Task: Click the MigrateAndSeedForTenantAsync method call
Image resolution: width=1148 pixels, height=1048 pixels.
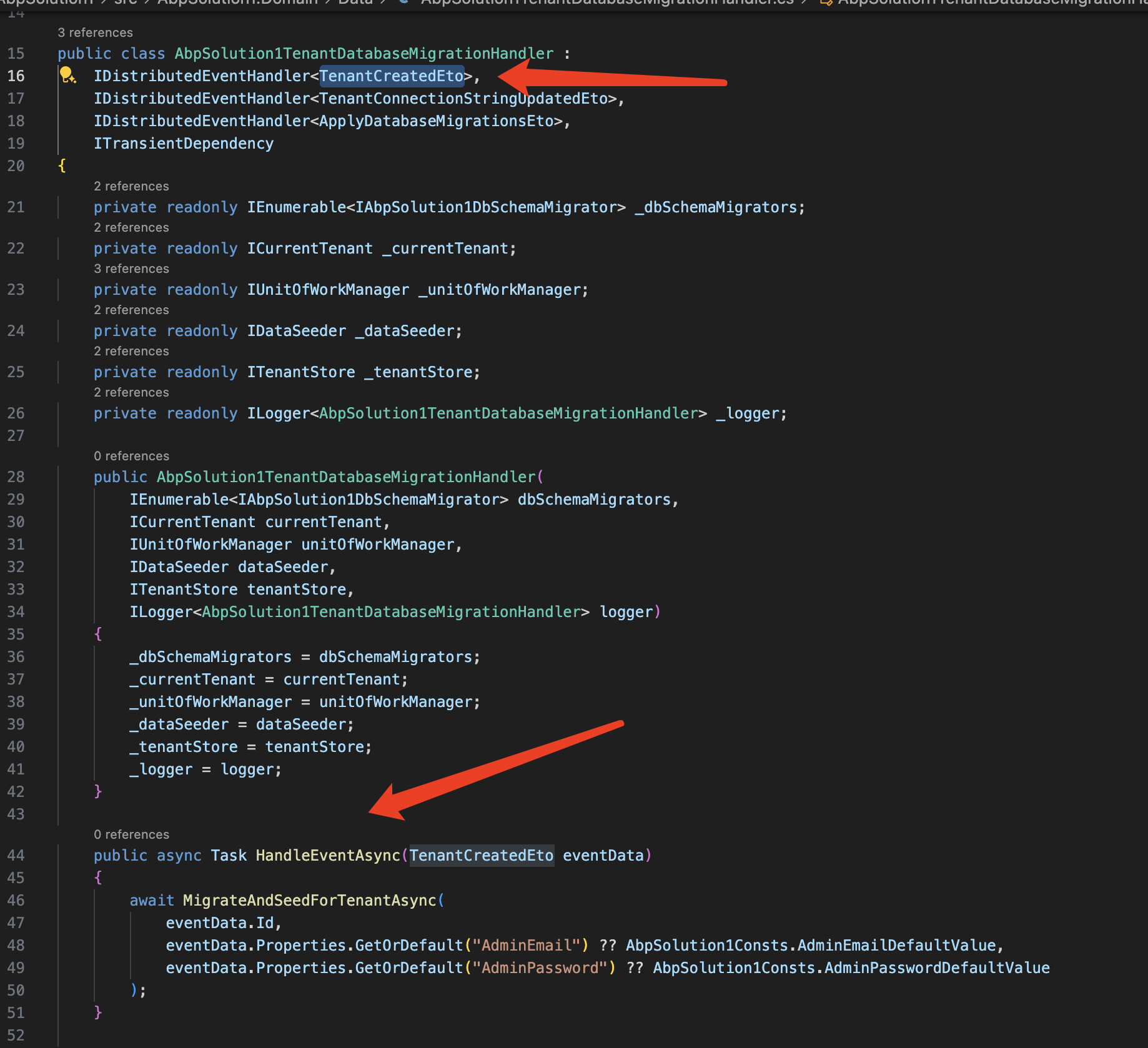Action: pyautogui.click(x=309, y=901)
